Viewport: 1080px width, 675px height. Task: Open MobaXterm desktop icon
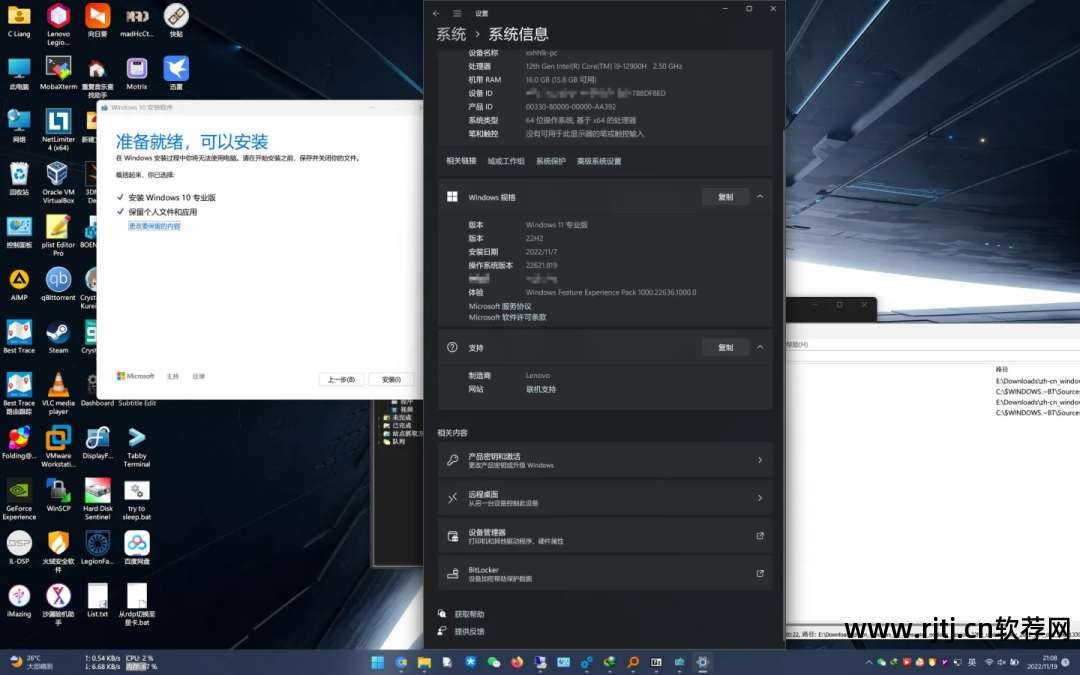pyautogui.click(x=58, y=73)
